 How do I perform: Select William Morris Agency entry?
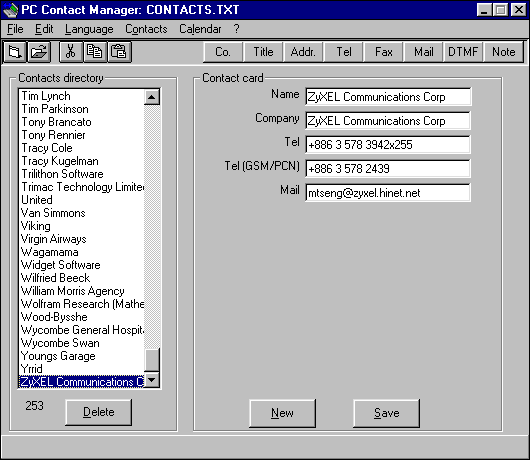[81, 291]
